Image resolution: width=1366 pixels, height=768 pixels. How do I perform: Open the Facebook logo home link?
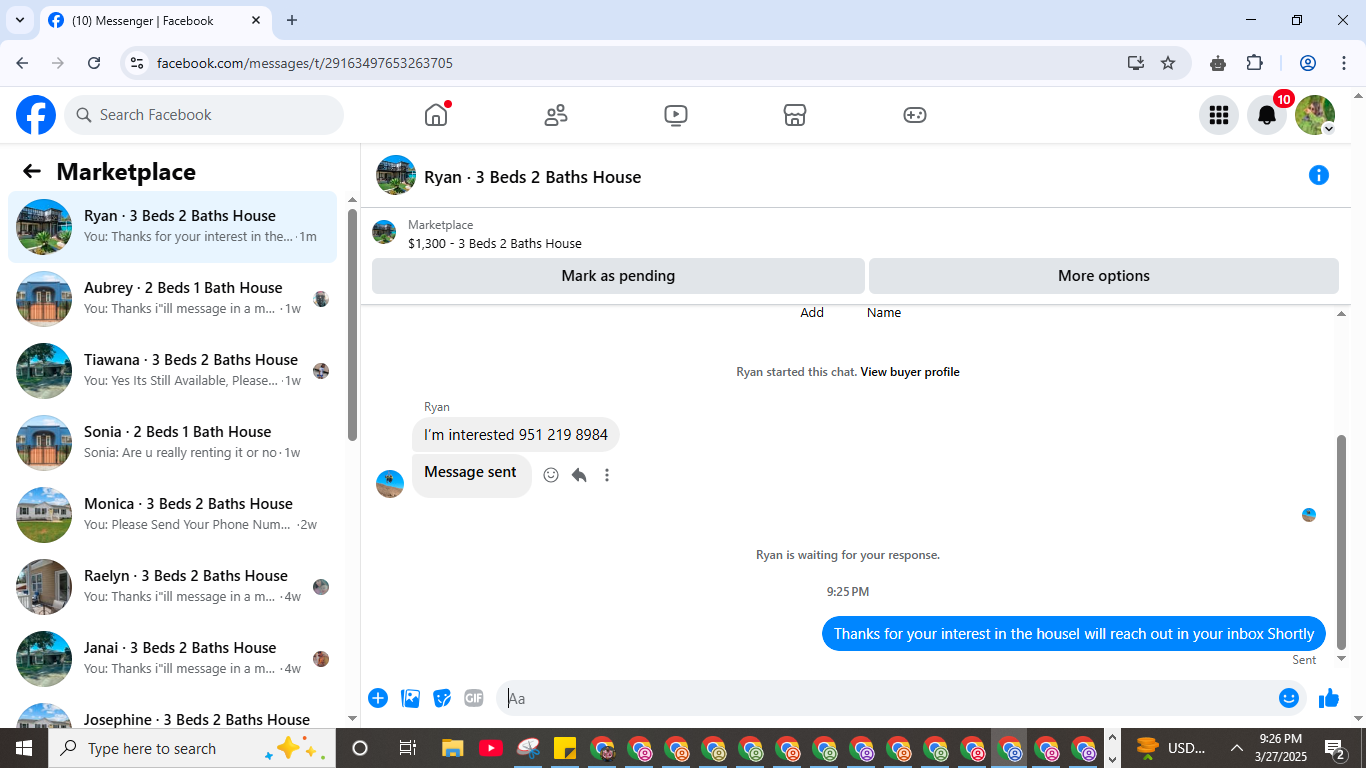click(36, 115)
